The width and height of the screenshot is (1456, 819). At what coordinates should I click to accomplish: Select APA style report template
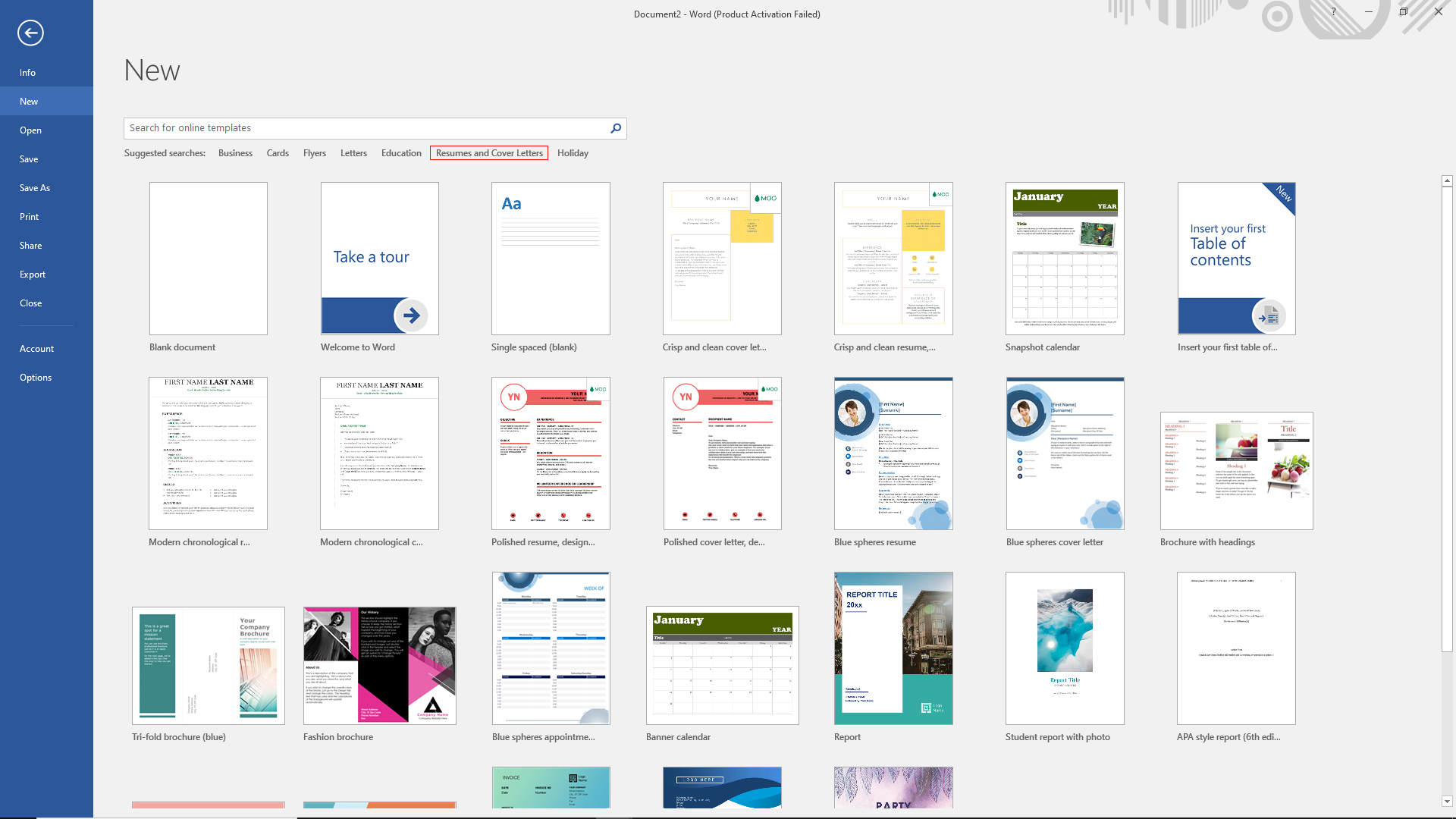pyautogui.click(x=1237, y=648)
